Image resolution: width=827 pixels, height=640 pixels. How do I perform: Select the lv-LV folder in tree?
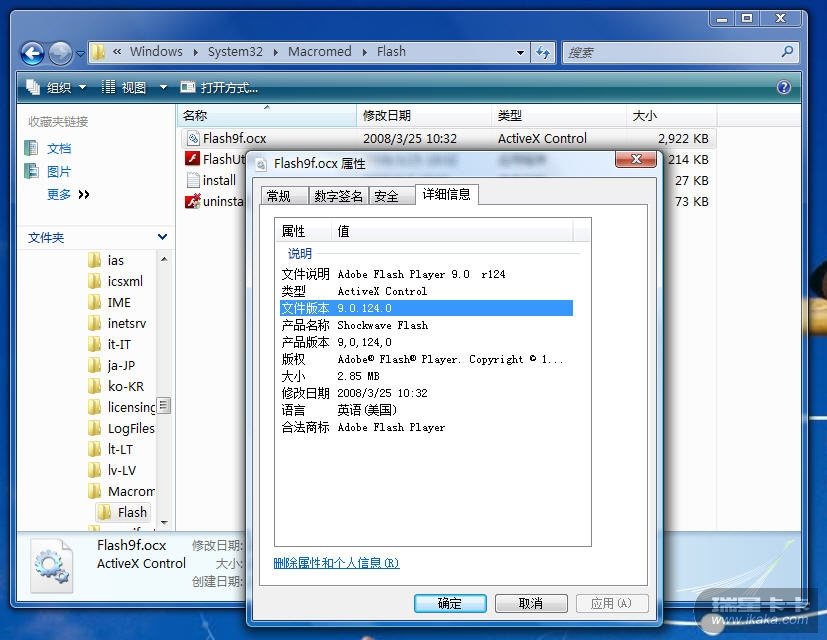tap(121, 470)
